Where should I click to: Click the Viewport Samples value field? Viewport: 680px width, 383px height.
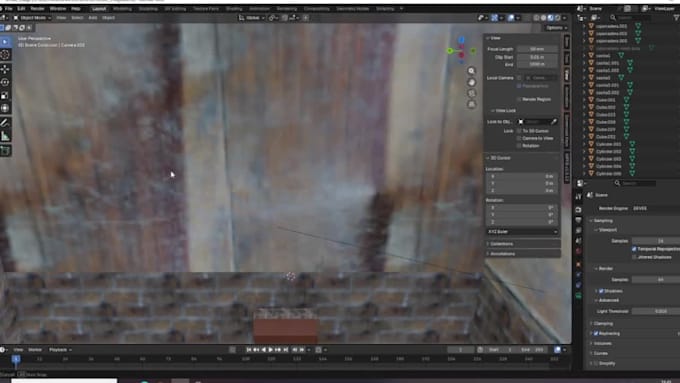pos(656,241)
